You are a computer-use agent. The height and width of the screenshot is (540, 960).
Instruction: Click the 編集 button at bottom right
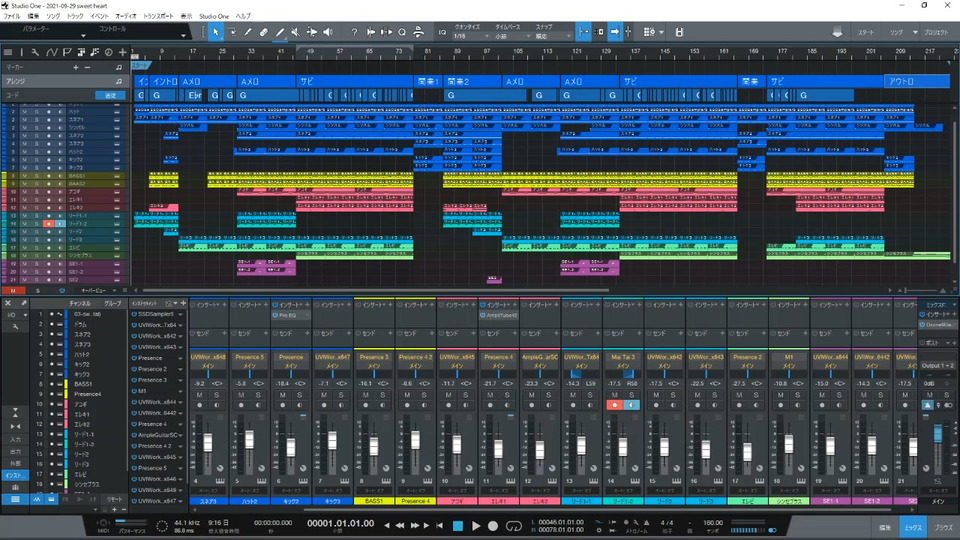[884, 525]
